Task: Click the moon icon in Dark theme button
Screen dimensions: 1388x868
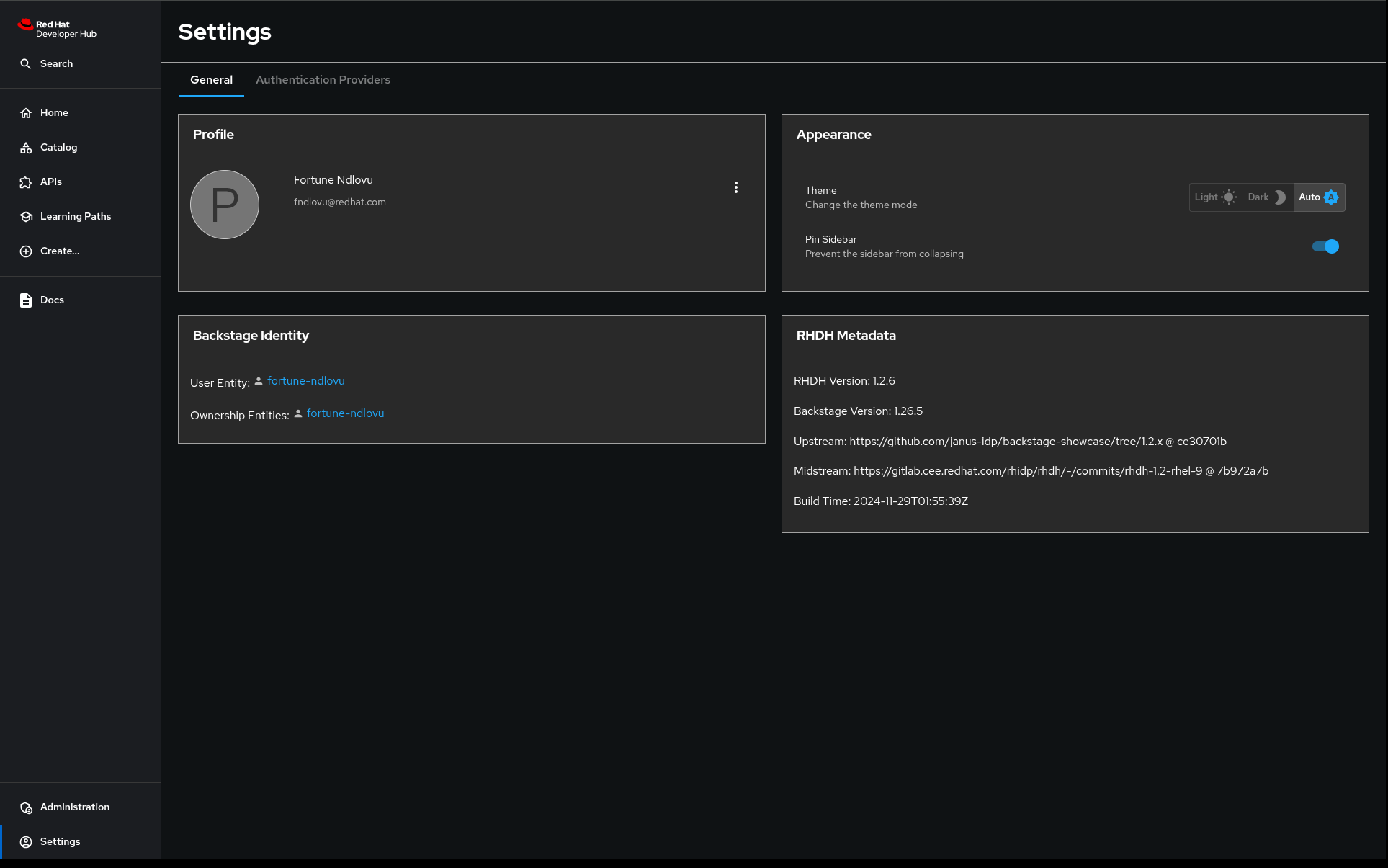Action: [1279, 197]
